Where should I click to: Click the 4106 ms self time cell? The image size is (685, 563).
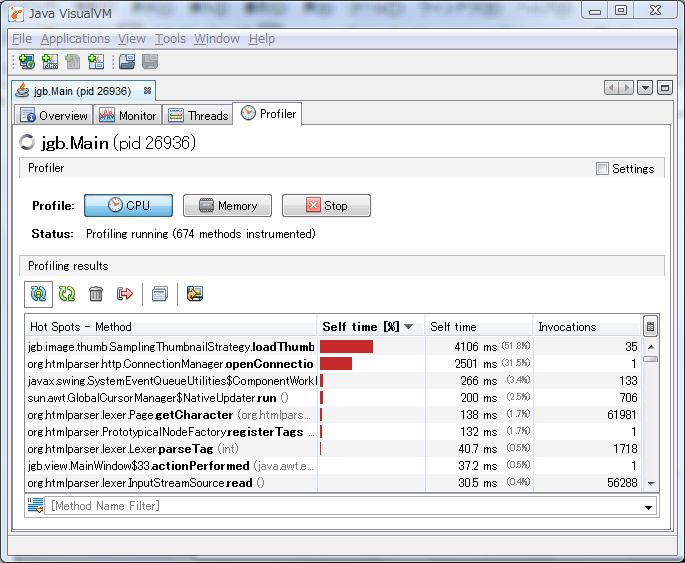[479, 346]
